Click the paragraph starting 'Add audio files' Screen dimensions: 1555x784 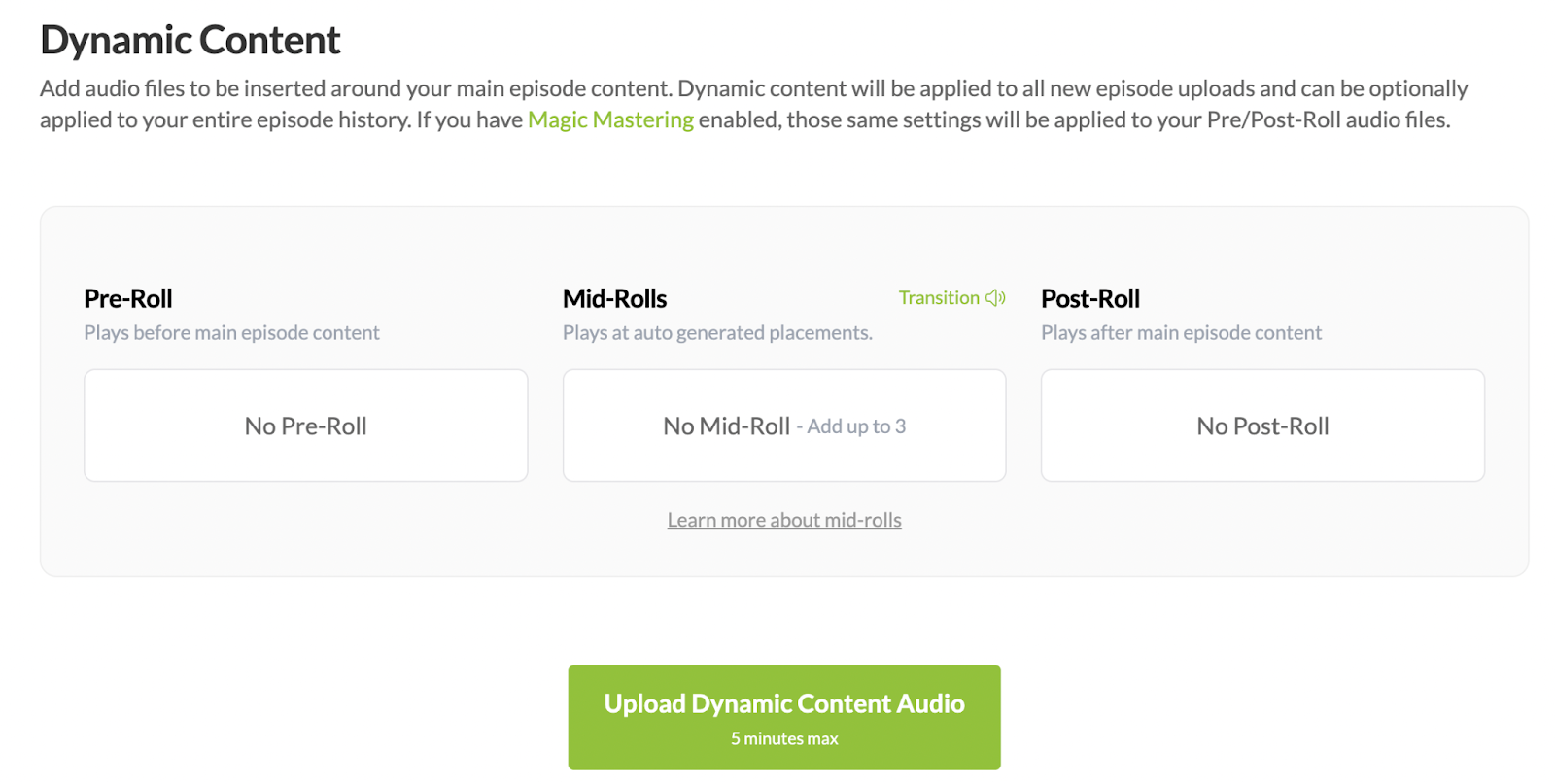tap(754, 104)
